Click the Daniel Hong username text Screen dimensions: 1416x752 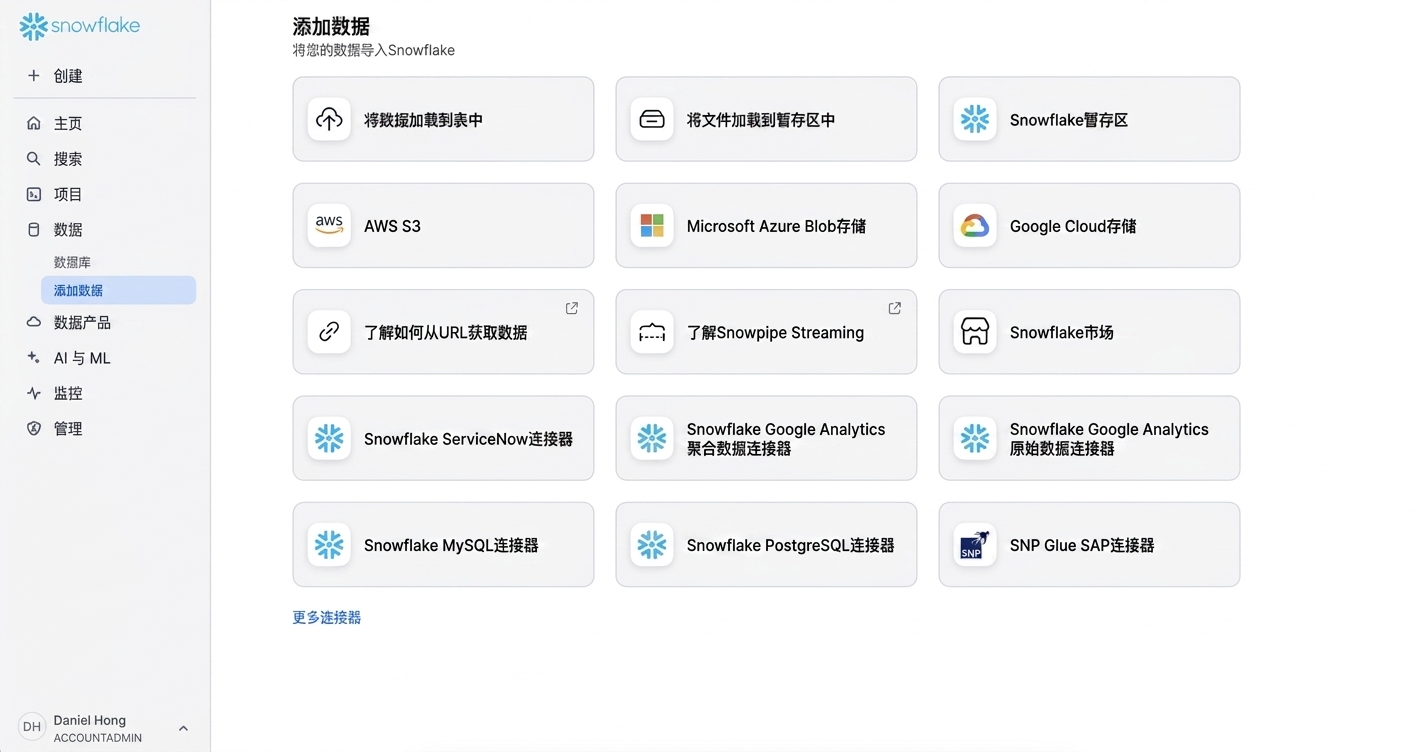tap(90, 720)
